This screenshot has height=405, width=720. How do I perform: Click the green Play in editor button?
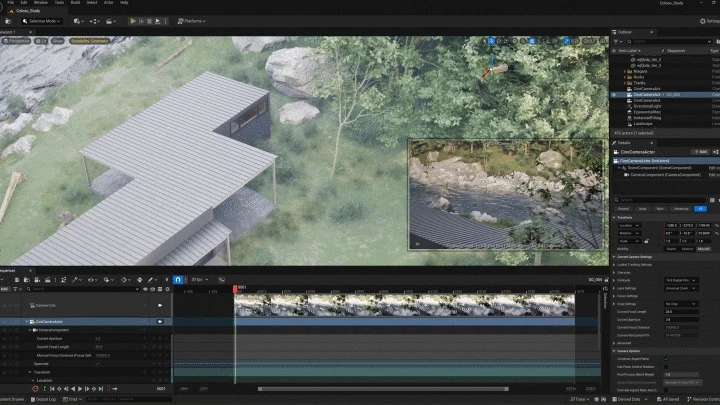click(133, 21)
